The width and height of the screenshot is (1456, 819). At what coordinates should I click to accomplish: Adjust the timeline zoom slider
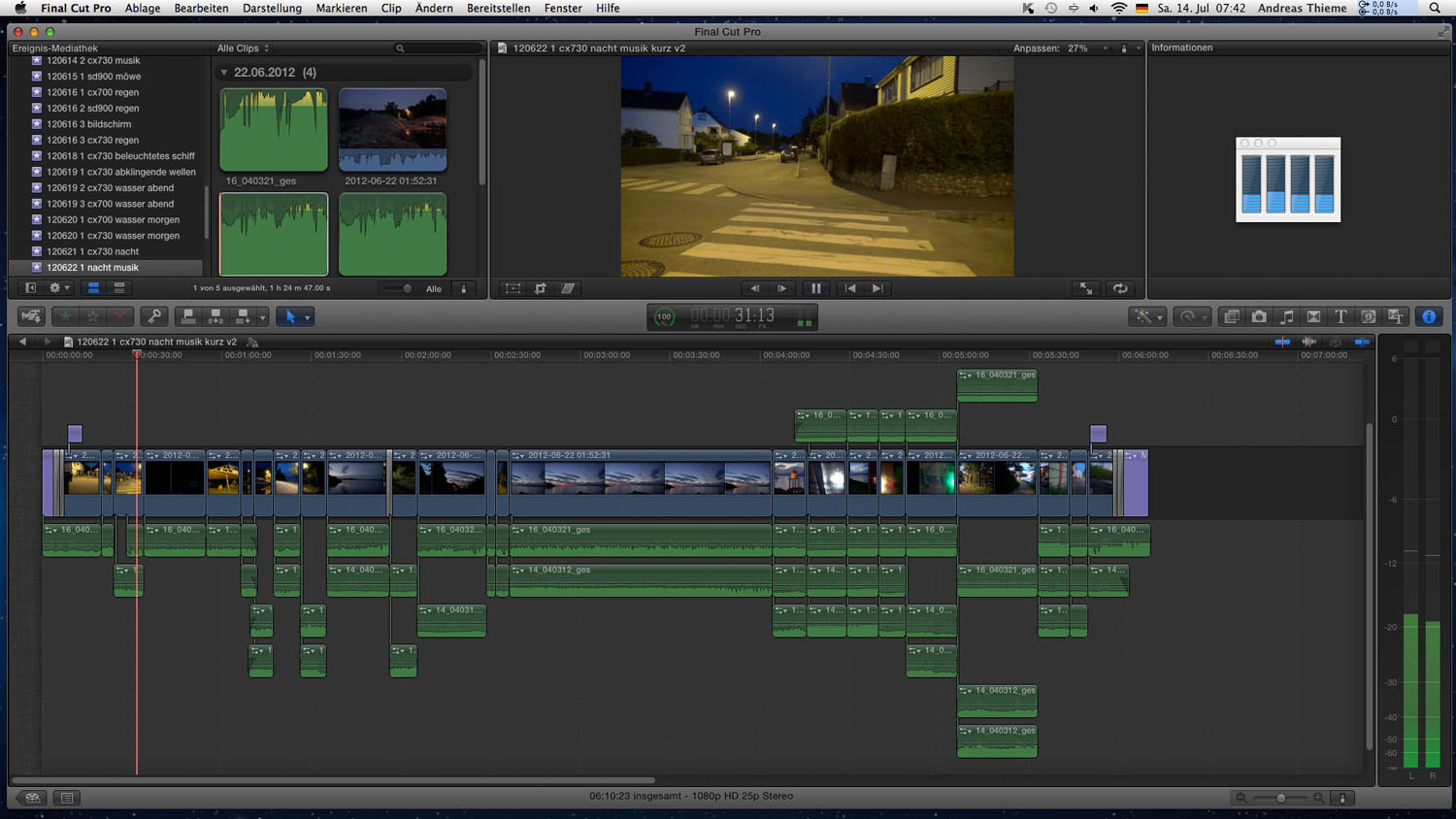(x=1280, y=798)
